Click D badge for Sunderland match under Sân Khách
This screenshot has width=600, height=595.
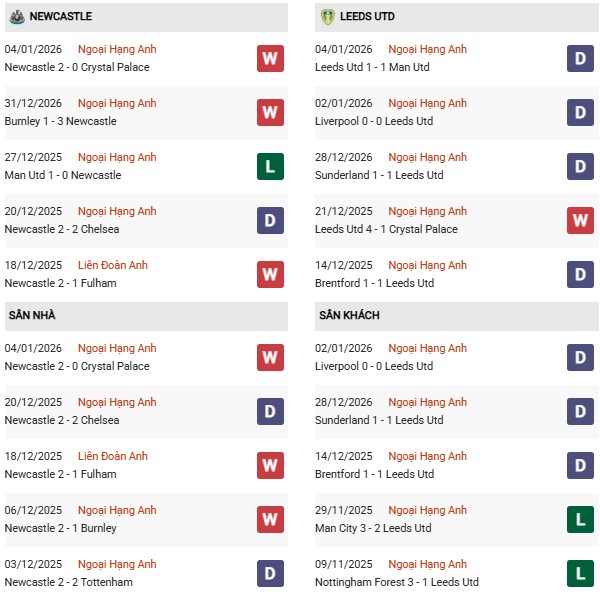click(x=580, y=411)
